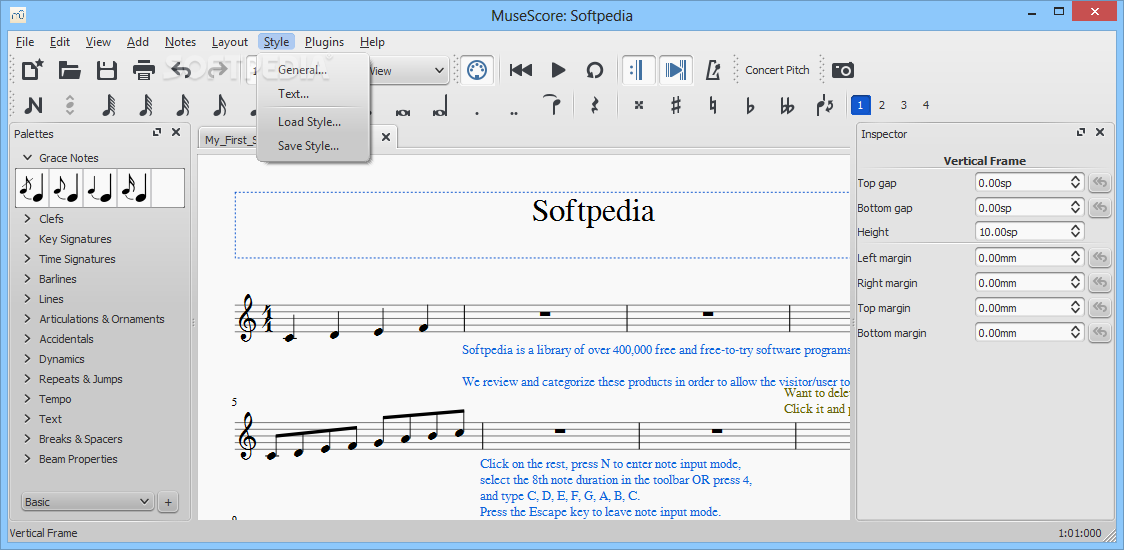Expand the Dynamics palette
Screen dimensions: 1124x550
pyautogui.click(x=27, y=359)
